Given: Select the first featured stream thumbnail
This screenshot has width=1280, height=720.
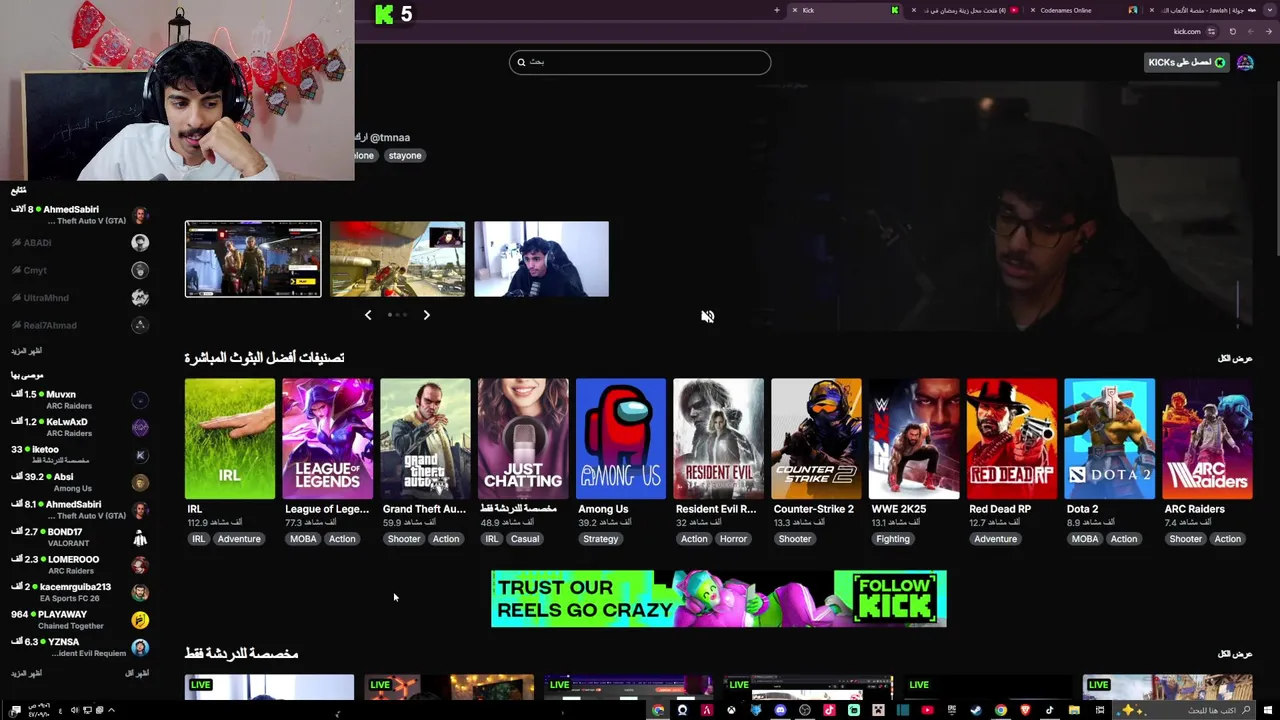Looking at the screenshot, I should pos(253,259).
